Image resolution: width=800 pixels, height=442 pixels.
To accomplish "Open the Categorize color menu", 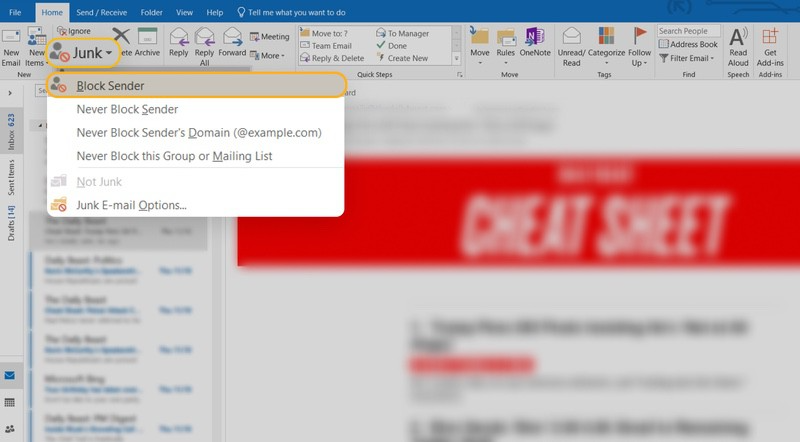I will tap(606, 47).
